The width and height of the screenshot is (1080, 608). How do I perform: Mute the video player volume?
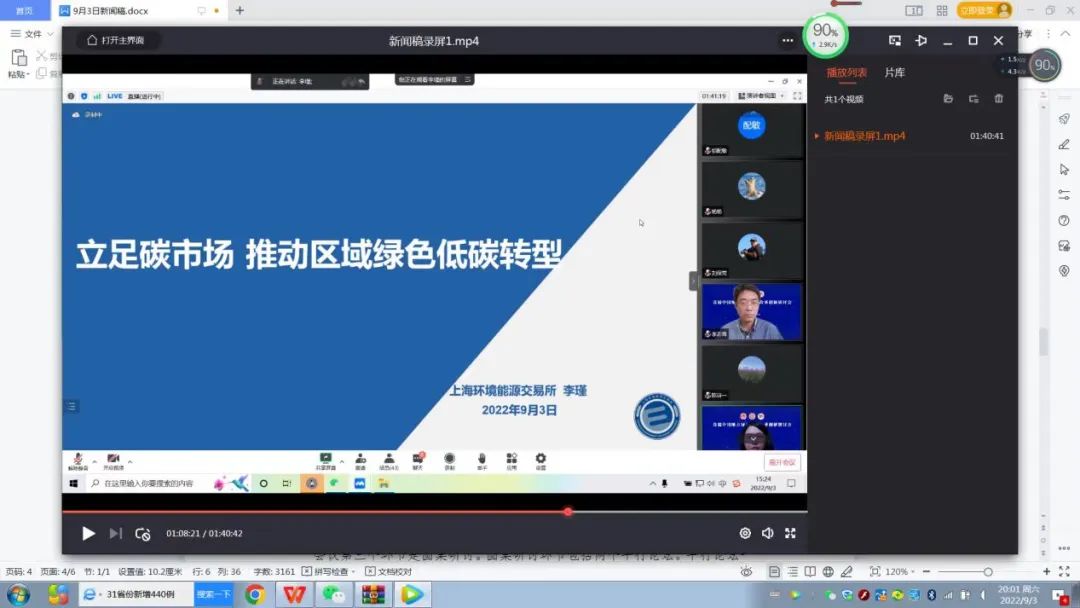(767, 534)
